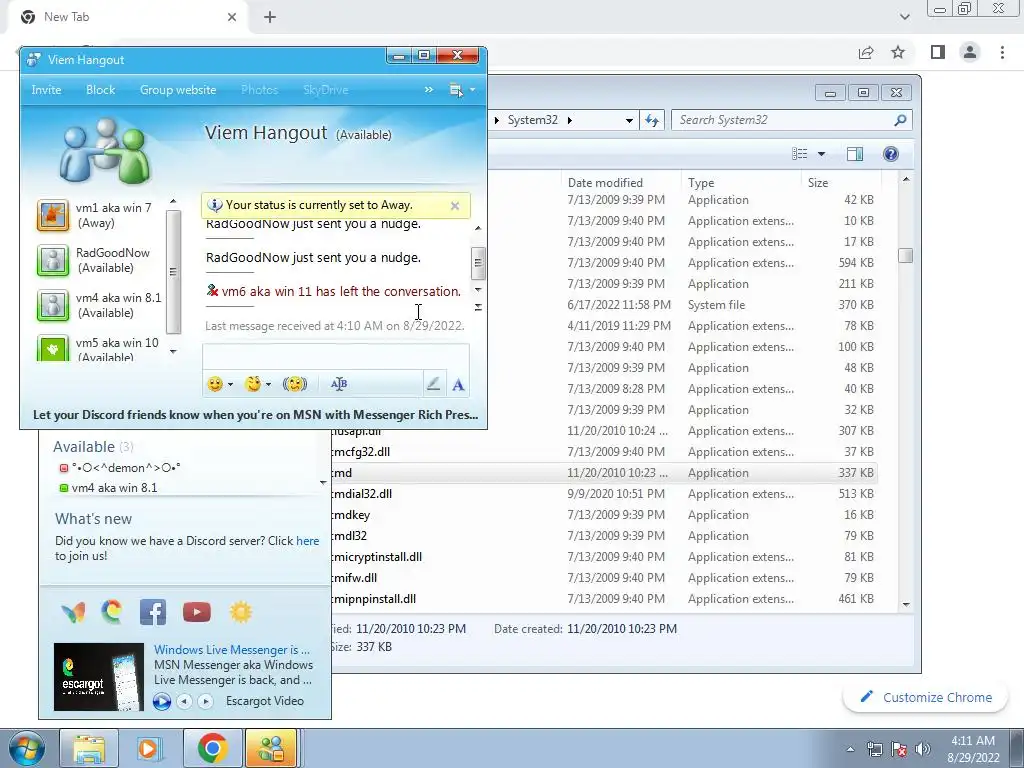The image size is (1024, 768).
Task: Go to previous Escargot video item
Action: pos(185,701)
